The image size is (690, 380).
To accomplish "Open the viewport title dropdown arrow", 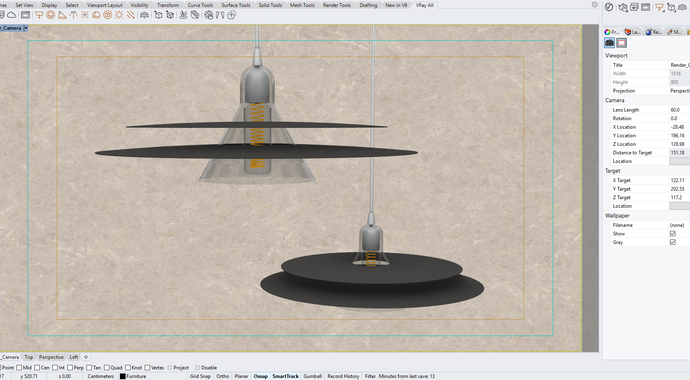I will [x=26, y=28].
